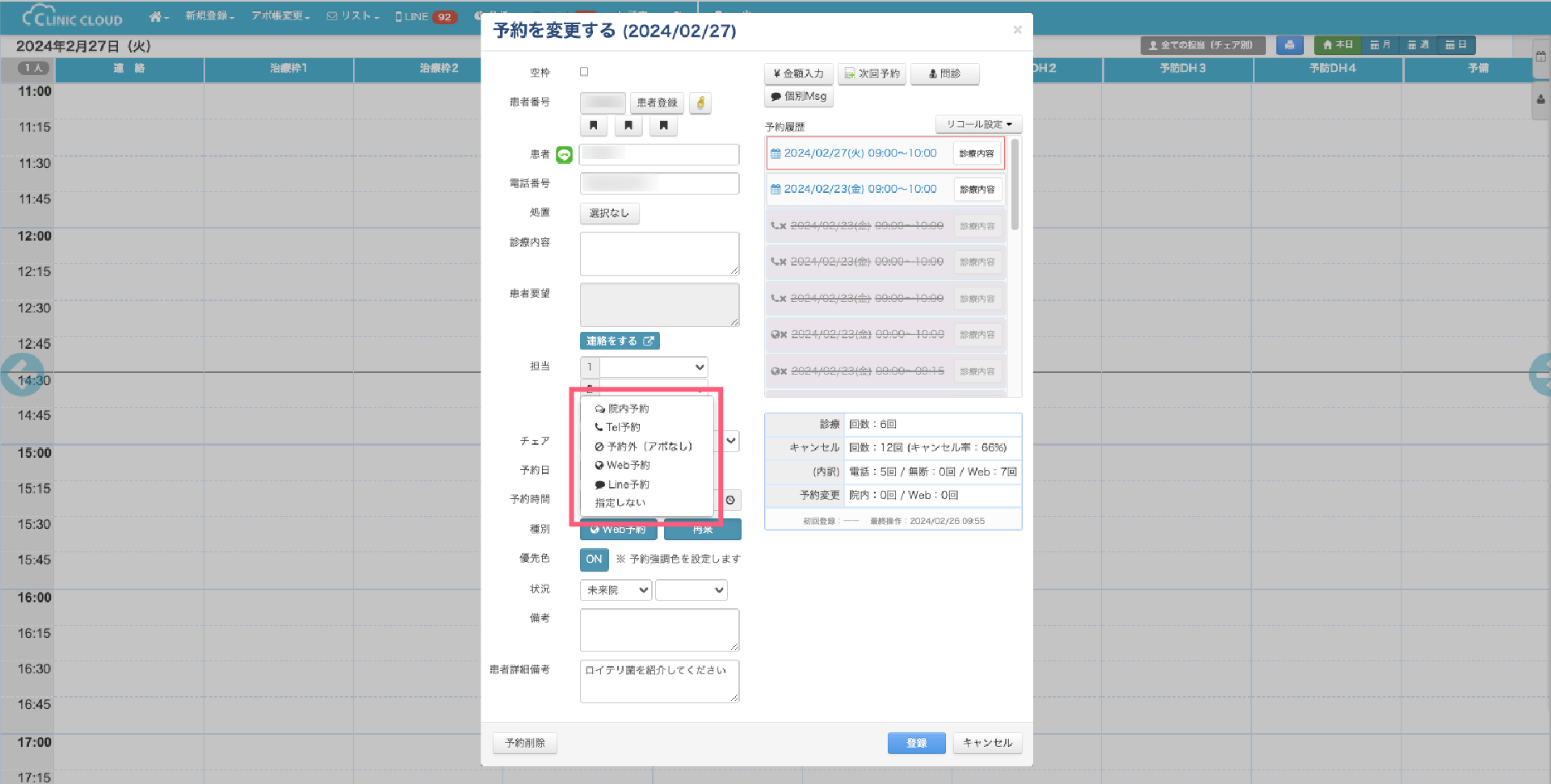The width and height of the screenshot is (1551, 784).
Task: Open the 未来院 status dropdown
Action: 616,590
